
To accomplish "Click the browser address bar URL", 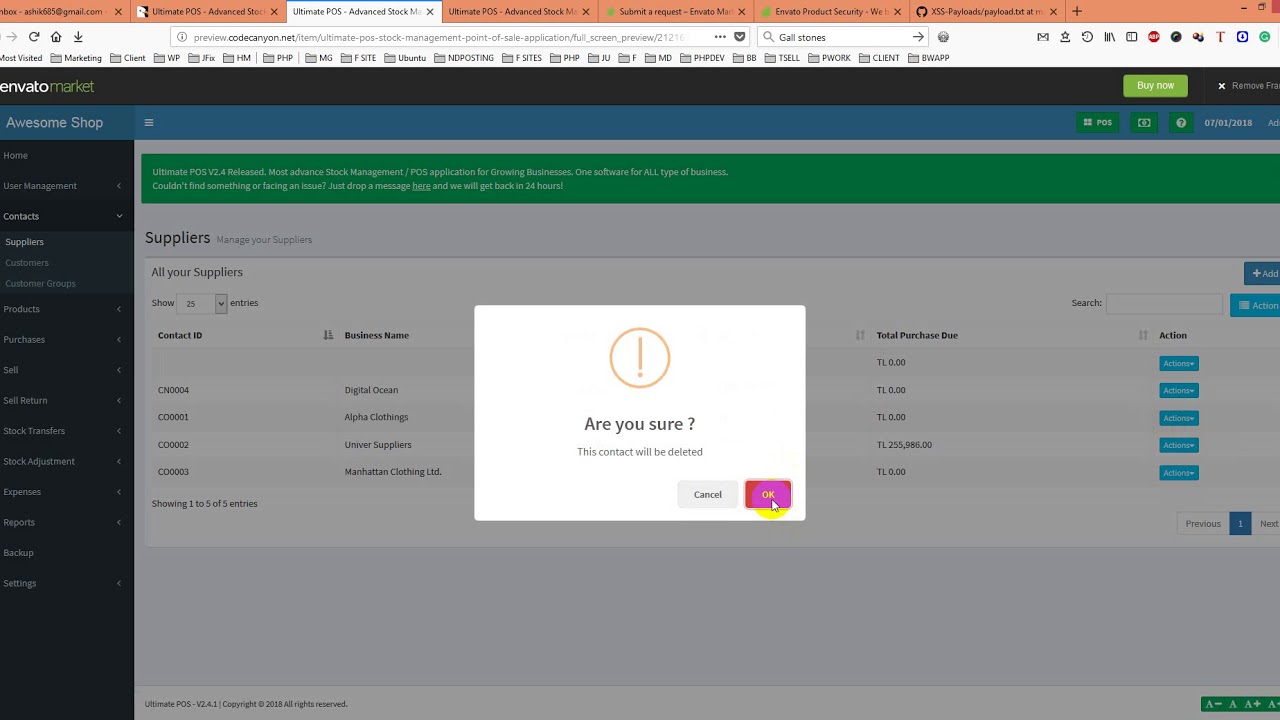I will (x=440, y=37).
